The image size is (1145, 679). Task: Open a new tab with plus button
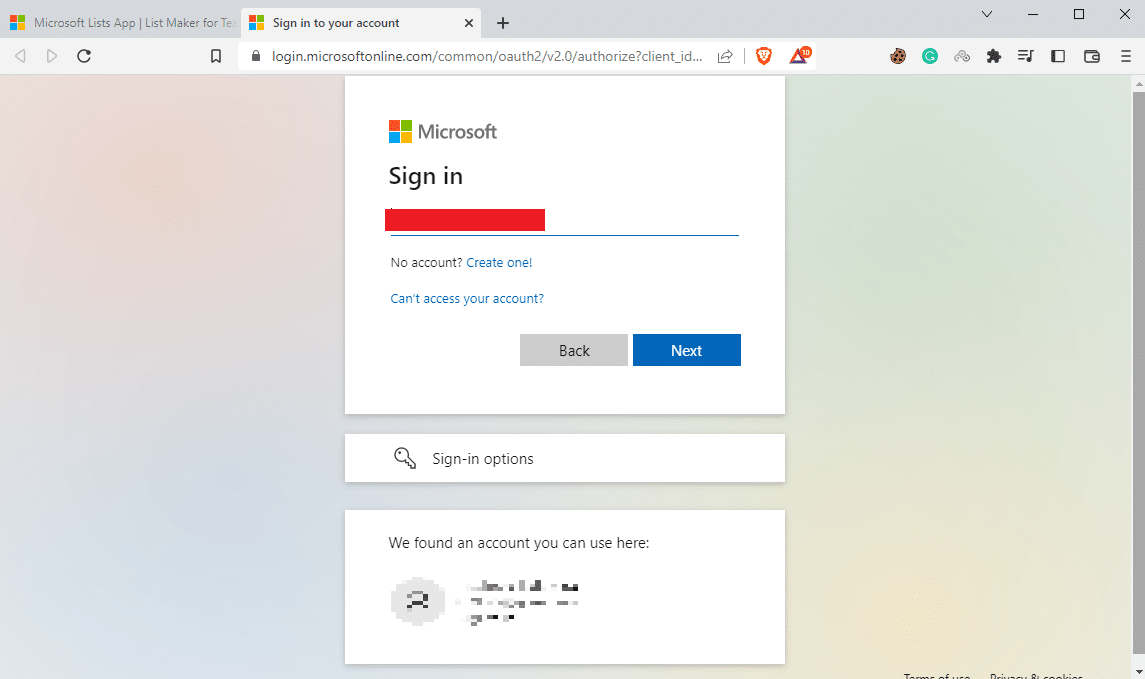(x=502, y=23)
